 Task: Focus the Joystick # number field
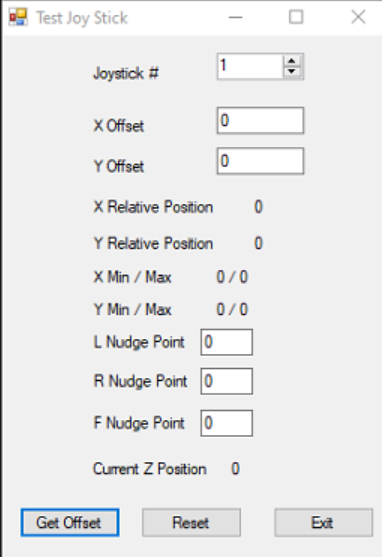(x=251, y=66)
